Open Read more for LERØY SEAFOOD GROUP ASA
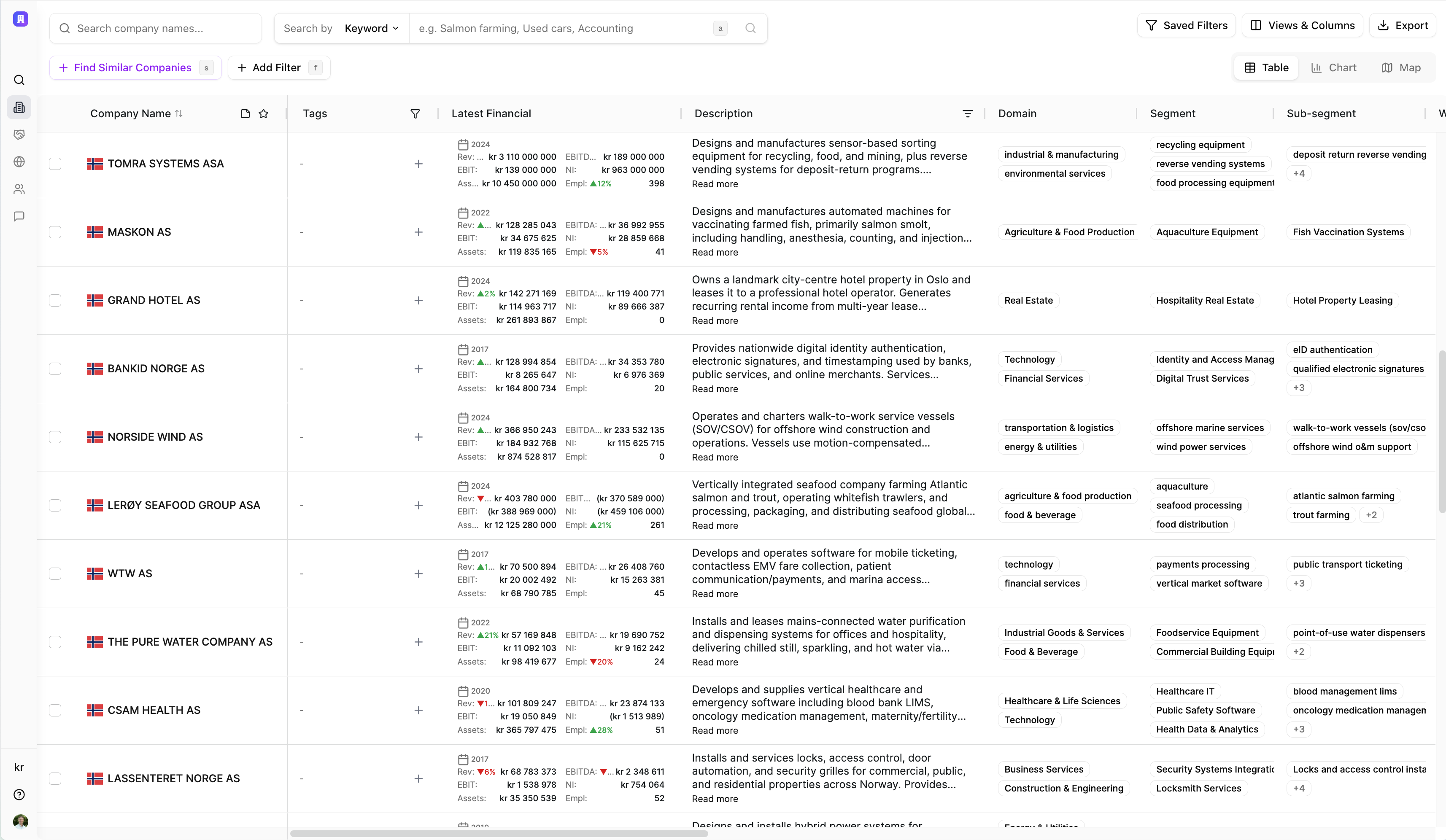 (x=715, y=525)
